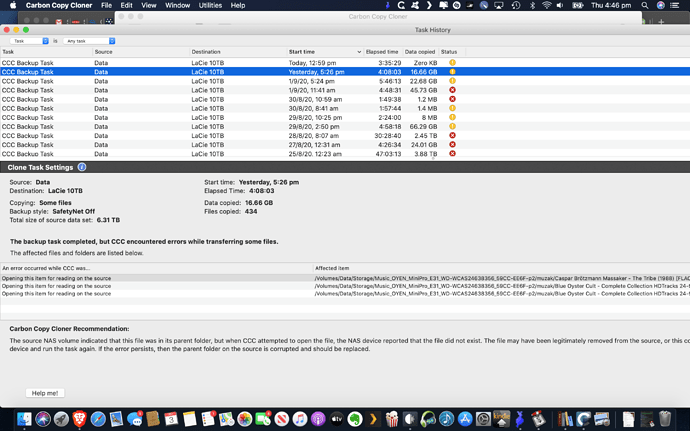690x431 pixels.
Task: Open Calendar in the Dock
Action: (171, 419)
